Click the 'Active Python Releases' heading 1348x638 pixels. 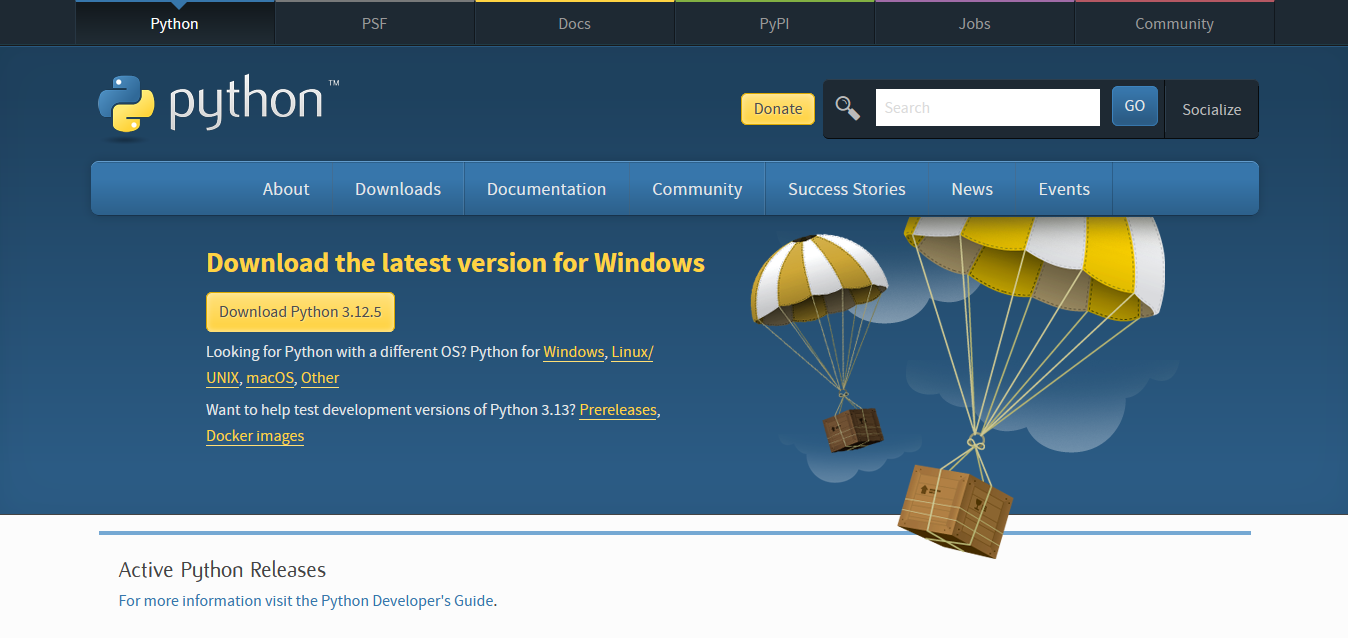point(222,570)
